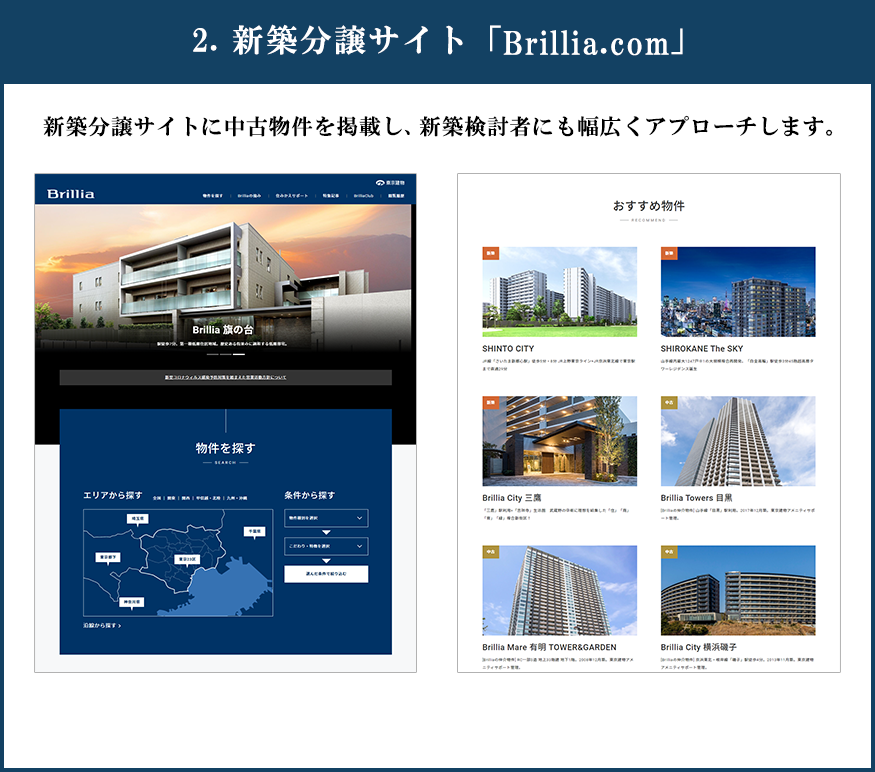Image resolution: width=875 pixels, height=772 pixels.
Task: Click the description text under SHINTO CITY
Action: pyautogui.click(x=559, y=365)
